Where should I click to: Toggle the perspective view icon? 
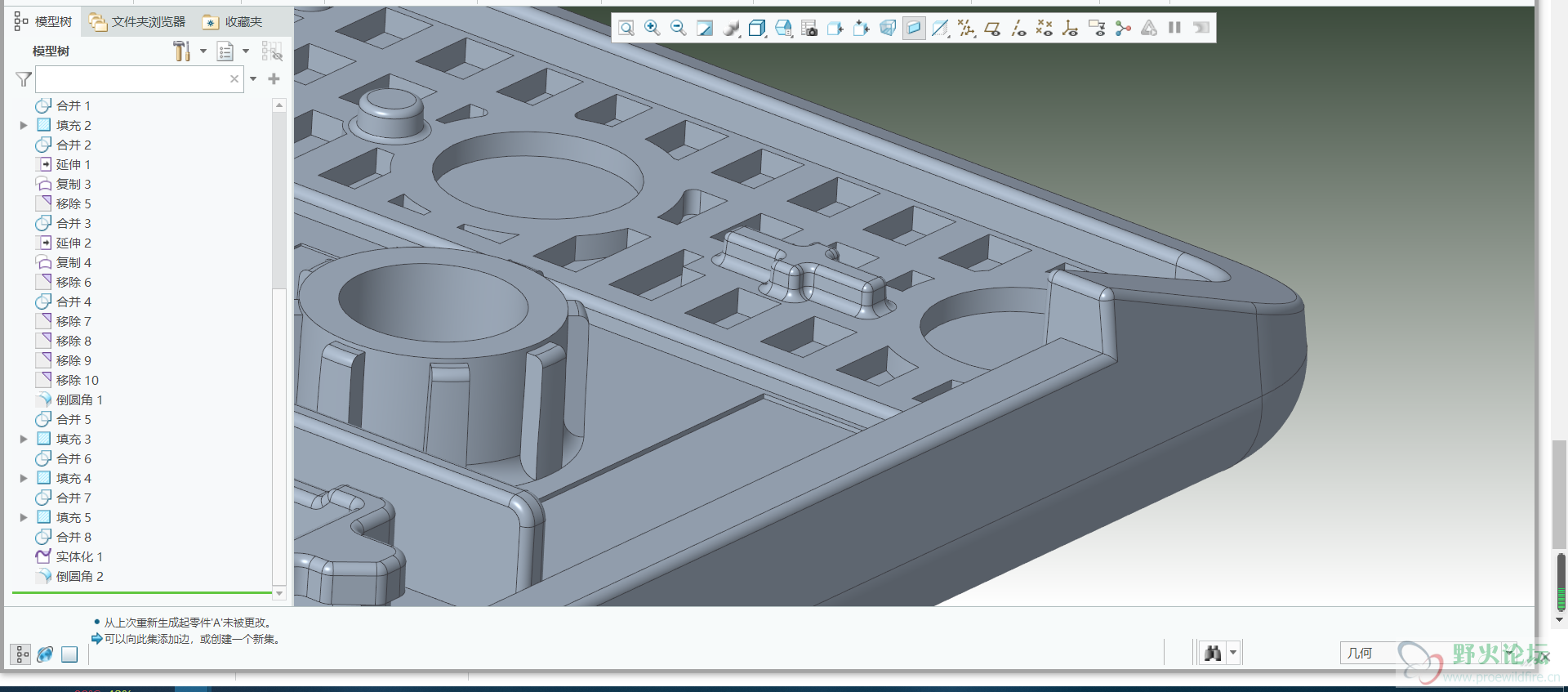point(888,29)
